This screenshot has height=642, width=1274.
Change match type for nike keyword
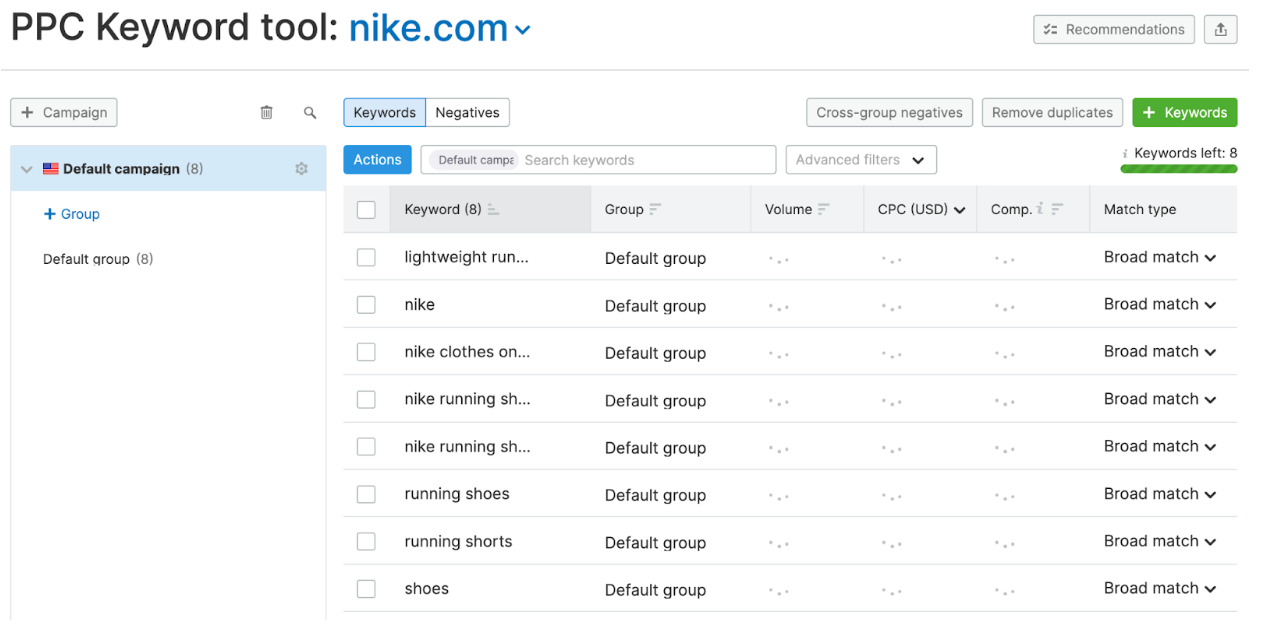tap(1160, 304)
